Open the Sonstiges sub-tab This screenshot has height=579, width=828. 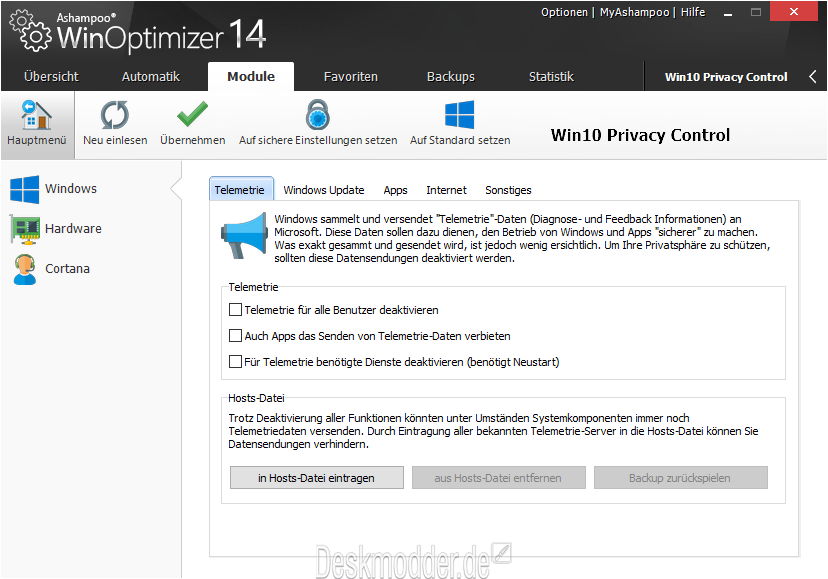coord(508,190)
